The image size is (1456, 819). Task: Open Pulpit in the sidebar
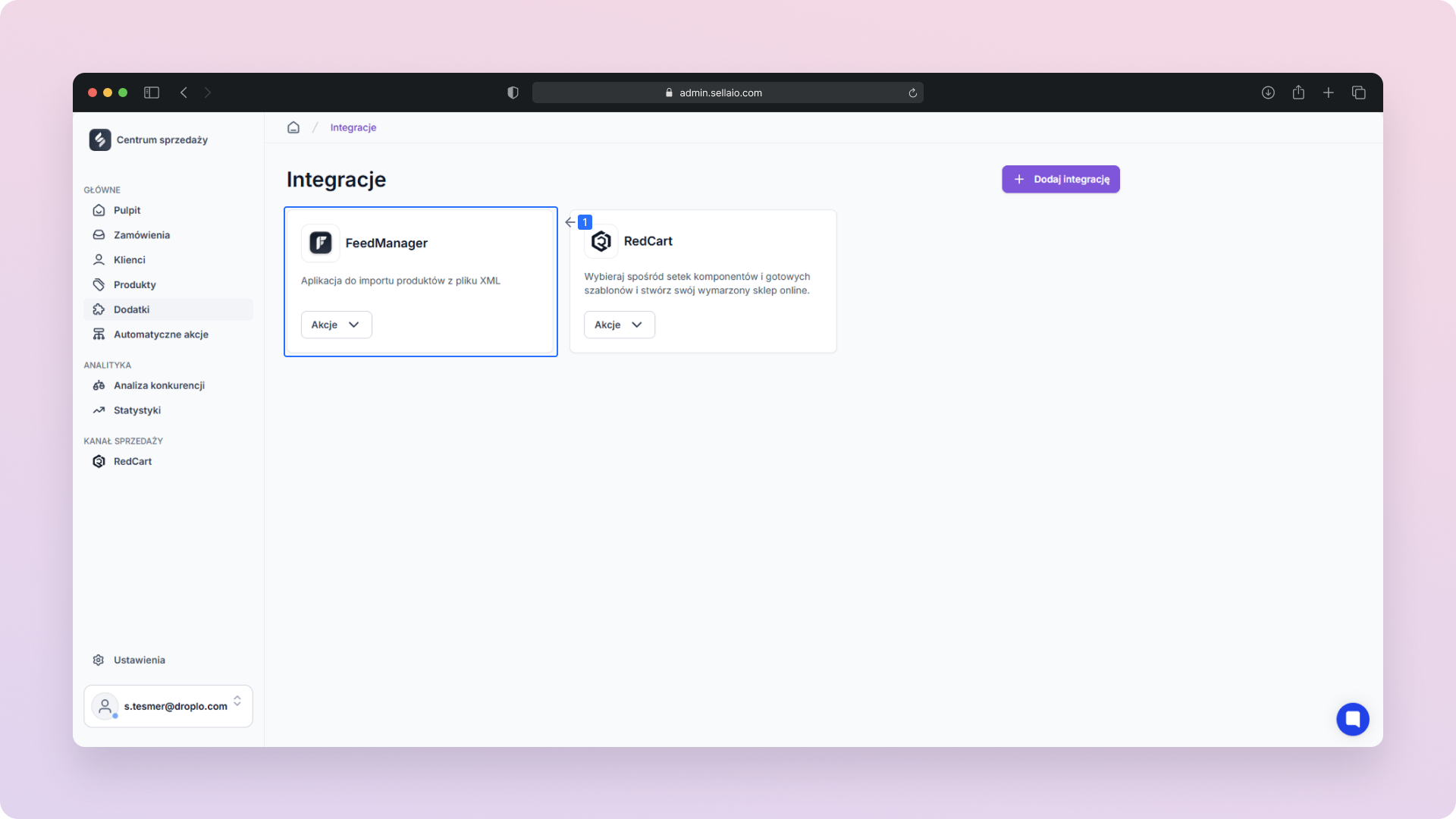click(168, 210)
